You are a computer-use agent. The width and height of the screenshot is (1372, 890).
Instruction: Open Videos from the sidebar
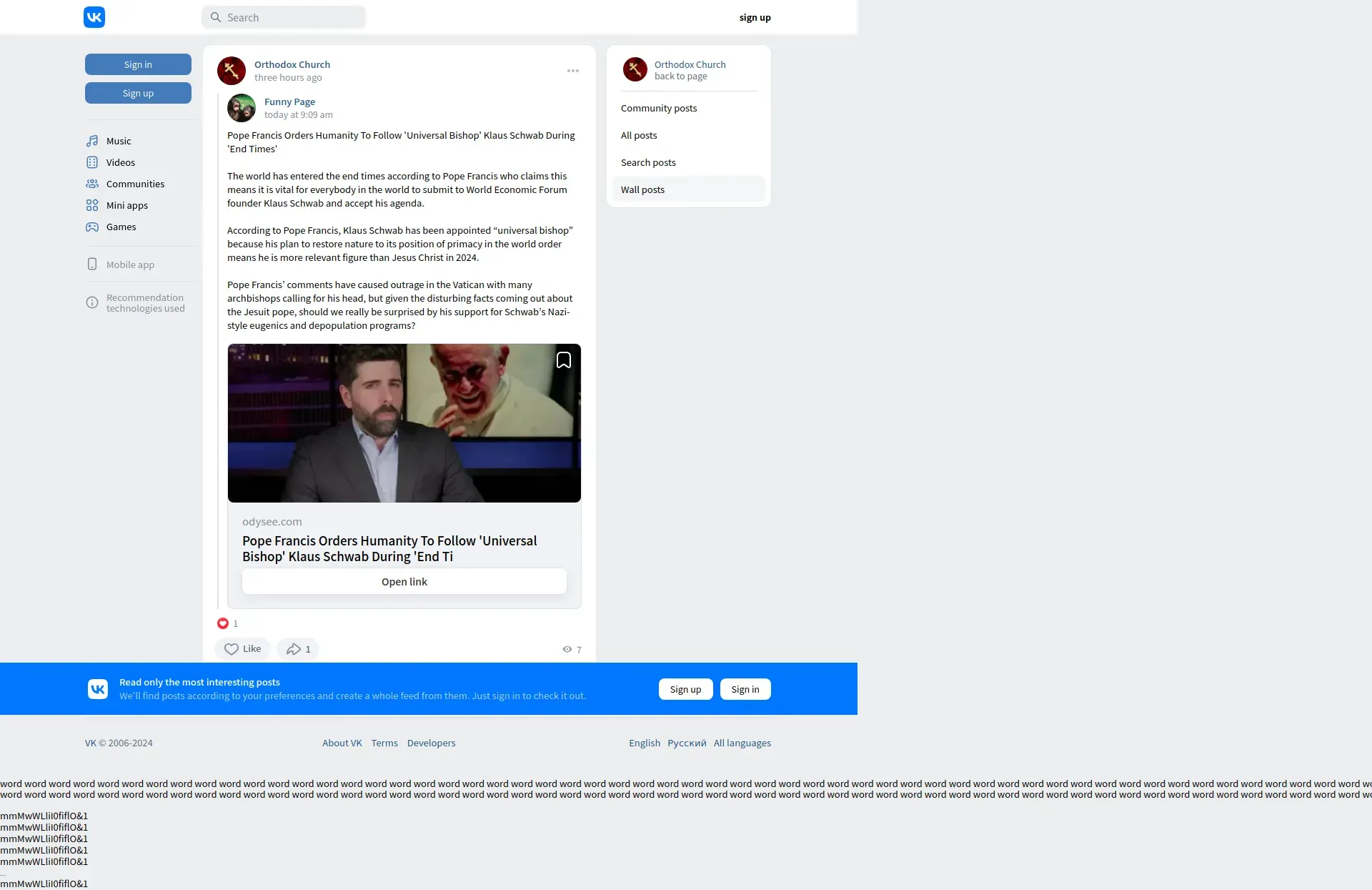point(120,162)
